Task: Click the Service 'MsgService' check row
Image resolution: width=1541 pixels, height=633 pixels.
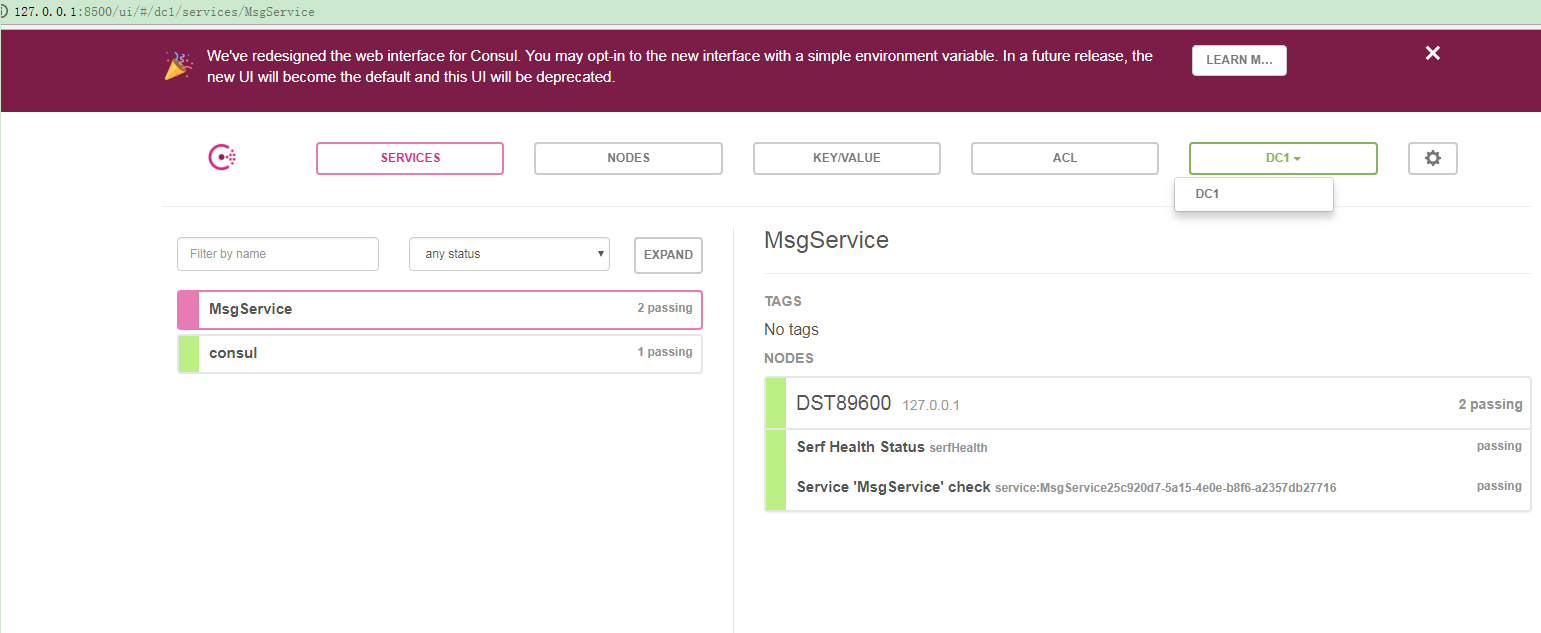Action: coord(1148,488)
